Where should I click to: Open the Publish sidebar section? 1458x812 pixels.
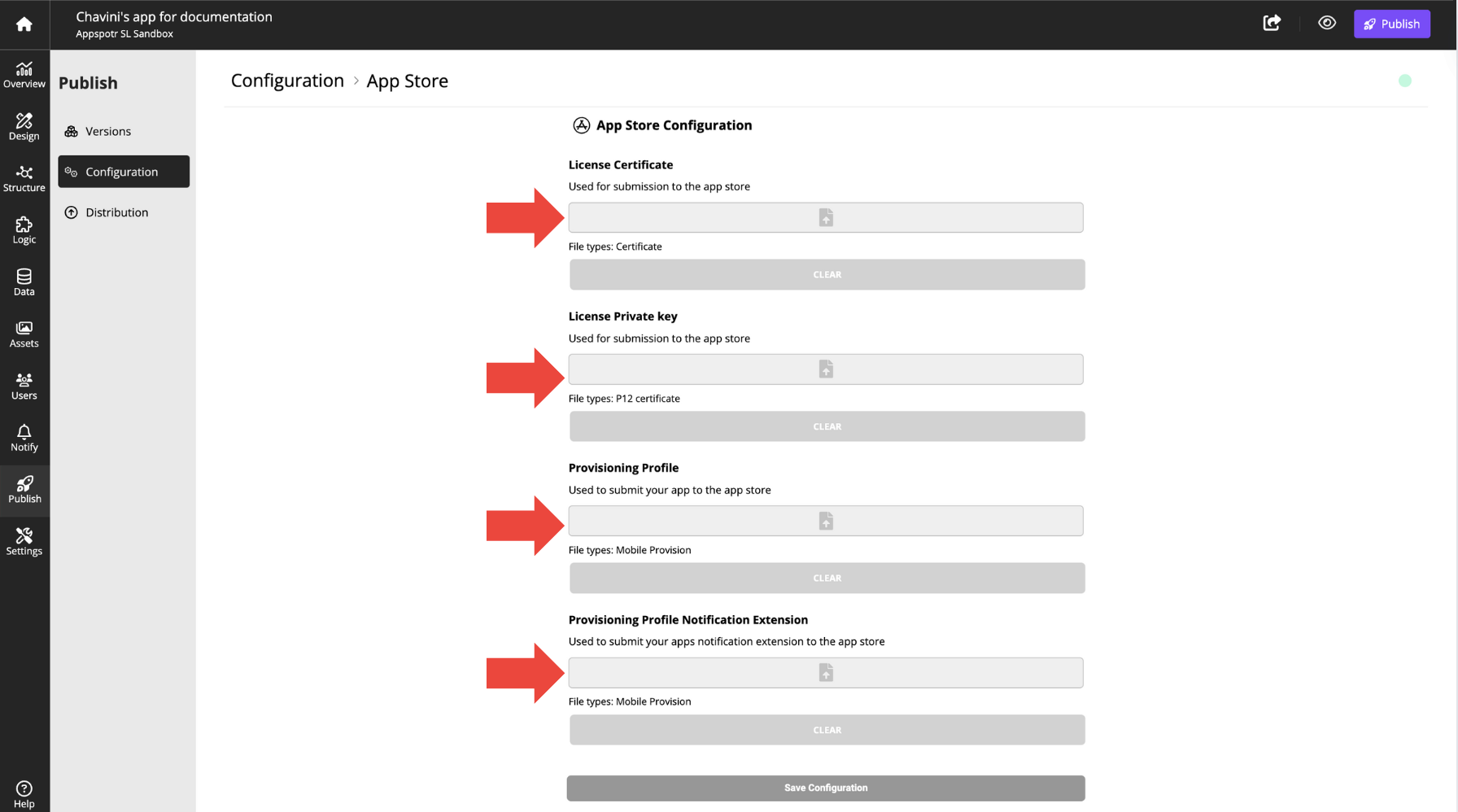pos(24,491)
